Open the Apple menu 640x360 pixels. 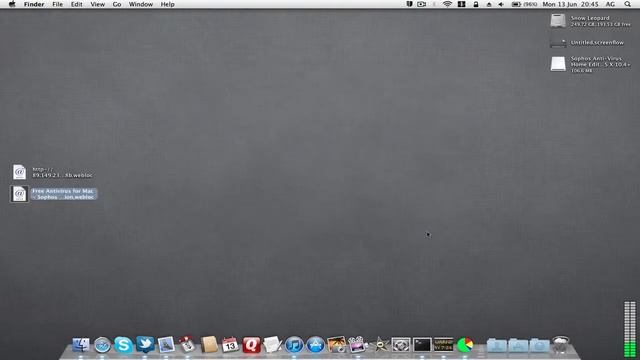click(x=12, y=4)
